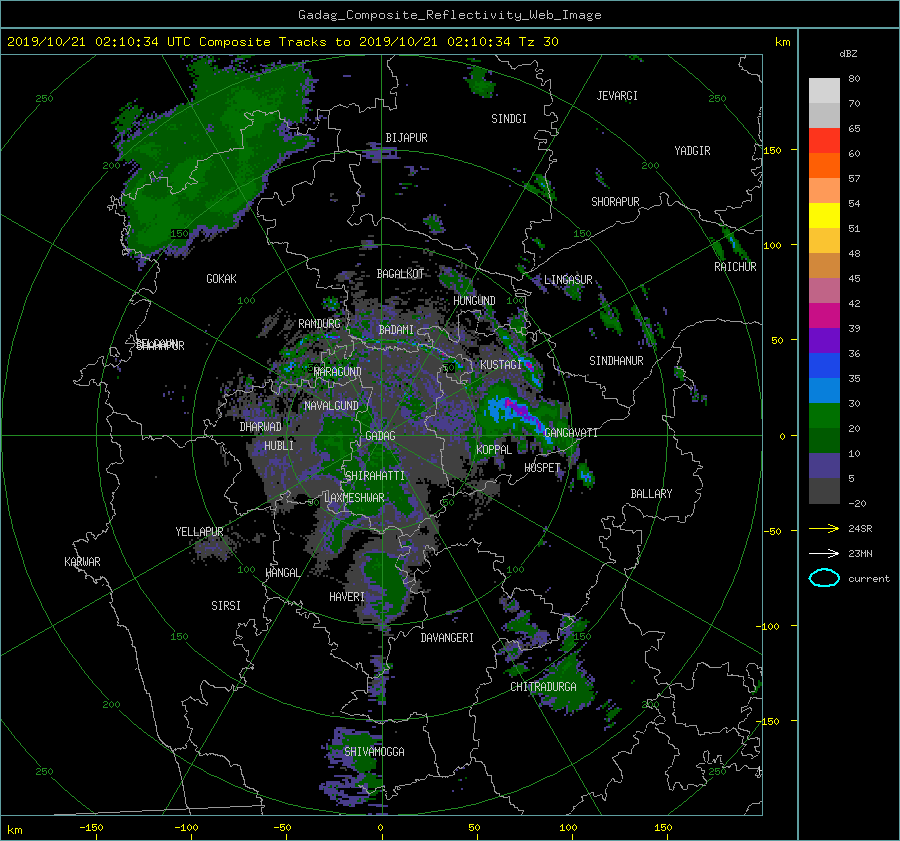900x841 pixels.
Task: Click the SHIRAHATTI city label
Action: pos(375,476)
